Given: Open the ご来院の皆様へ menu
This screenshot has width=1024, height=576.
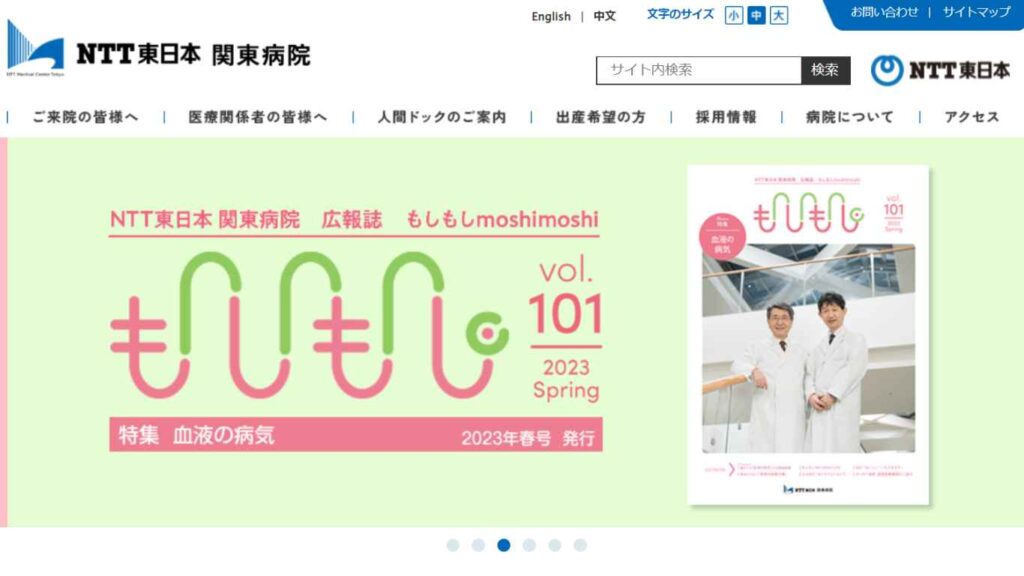Looking at the screenshot, I should (86, 117).
